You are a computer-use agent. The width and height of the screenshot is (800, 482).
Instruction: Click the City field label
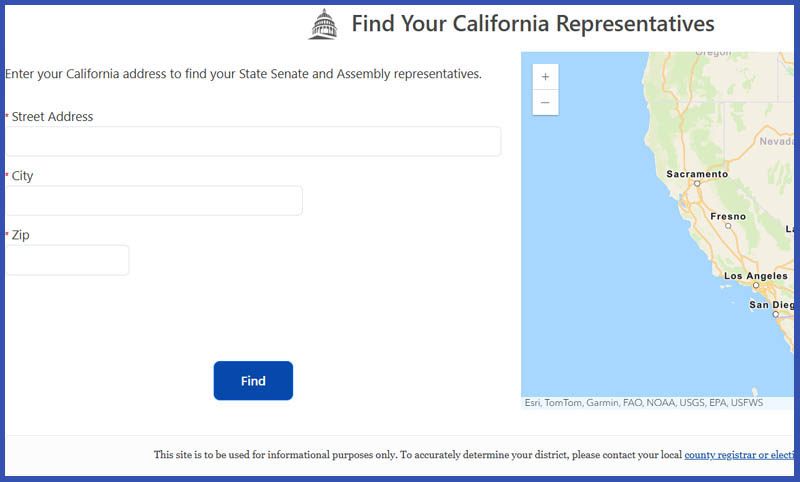[x=22, y=176]
